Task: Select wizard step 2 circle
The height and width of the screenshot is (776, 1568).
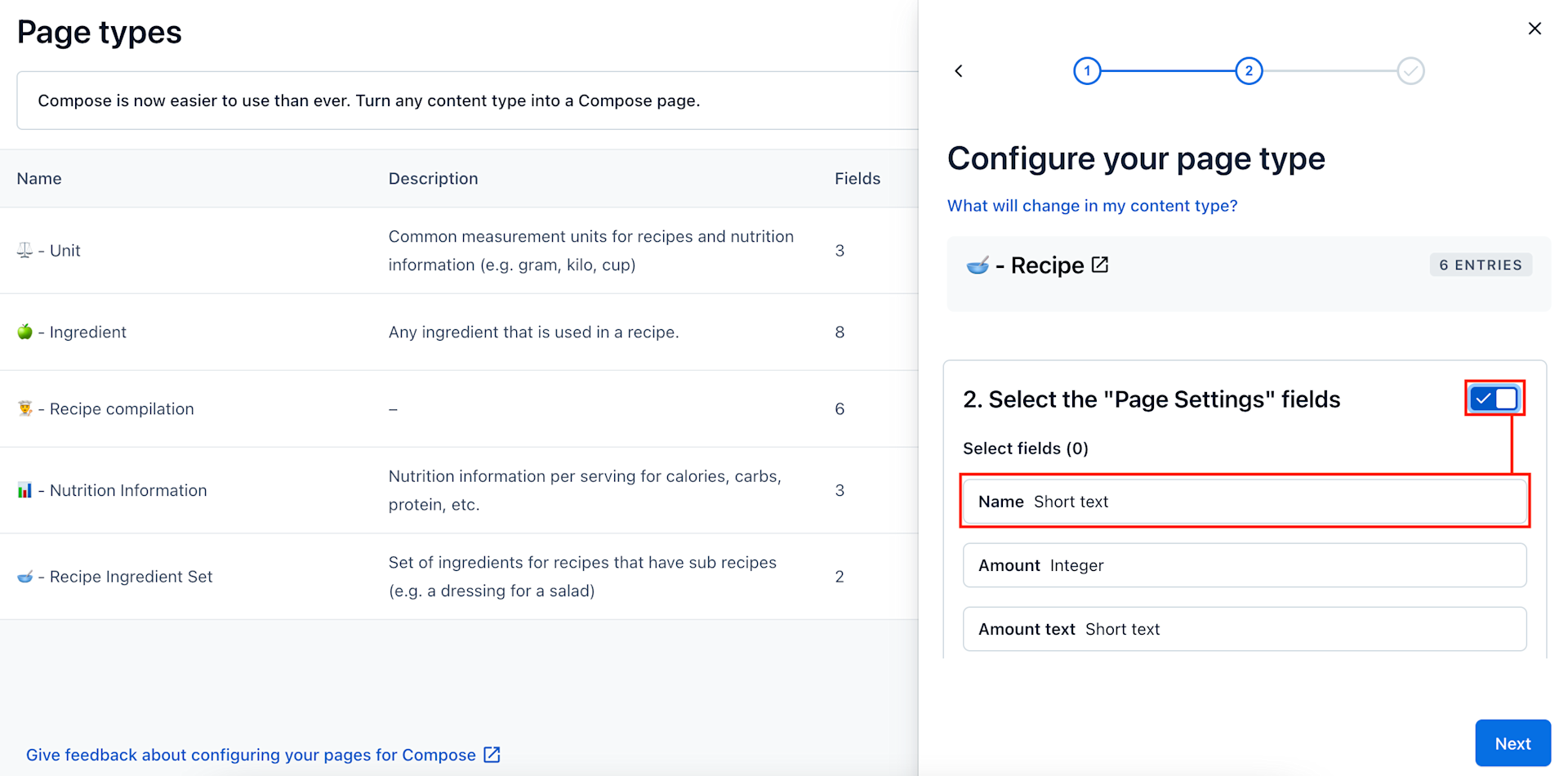Action: click(x=1249, y=71)
